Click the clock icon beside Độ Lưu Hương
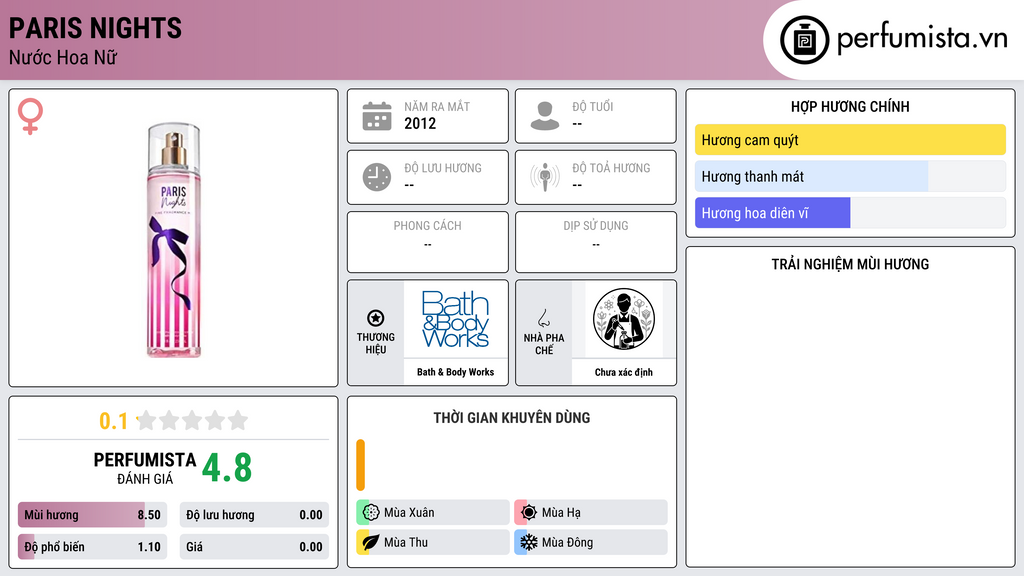This screenshot has width=1024, height=576. [x=377, y=177]
